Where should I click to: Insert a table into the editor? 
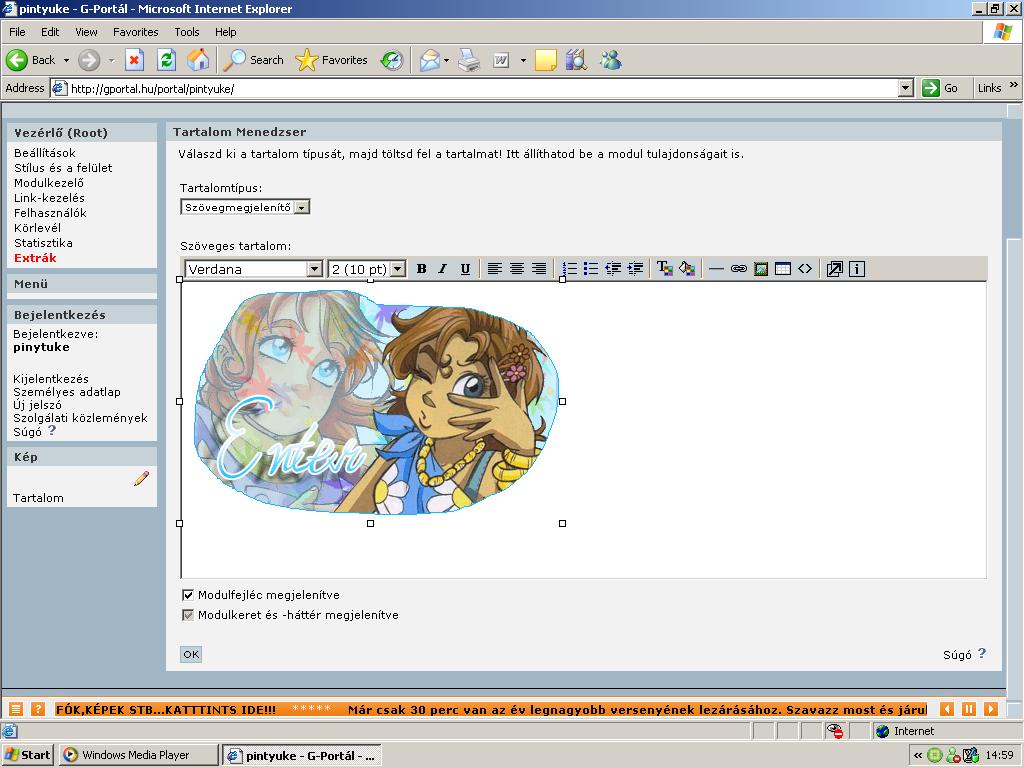coord(783,269)
